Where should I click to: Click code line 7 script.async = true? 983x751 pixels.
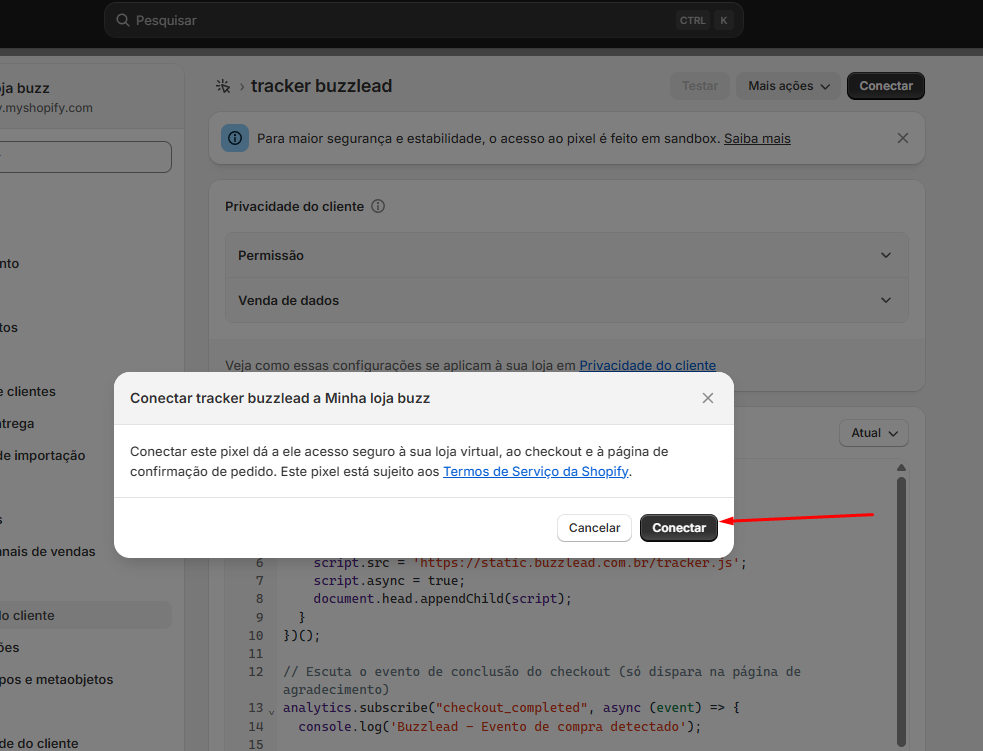[x=389, y=580]
